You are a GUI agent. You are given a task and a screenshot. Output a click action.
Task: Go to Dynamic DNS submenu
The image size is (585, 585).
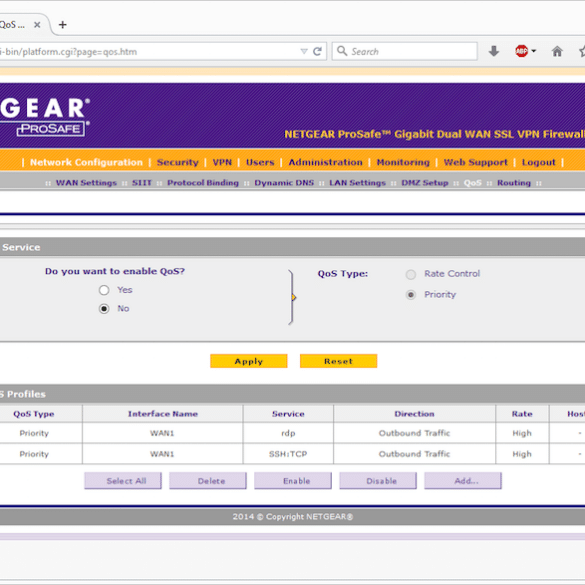point(284,183)
